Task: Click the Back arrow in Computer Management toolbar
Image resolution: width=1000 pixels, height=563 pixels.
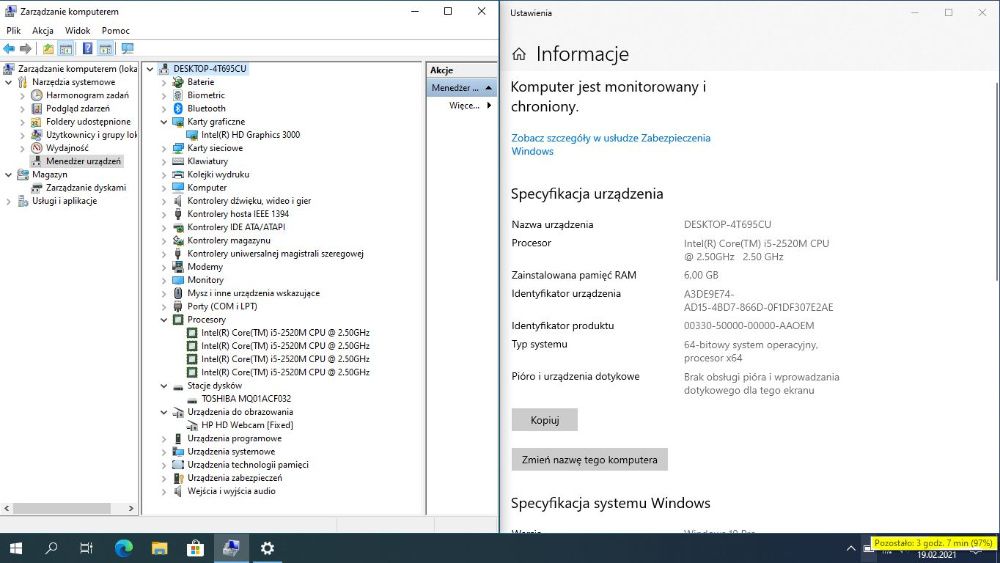Action: (x=9, y=48)
